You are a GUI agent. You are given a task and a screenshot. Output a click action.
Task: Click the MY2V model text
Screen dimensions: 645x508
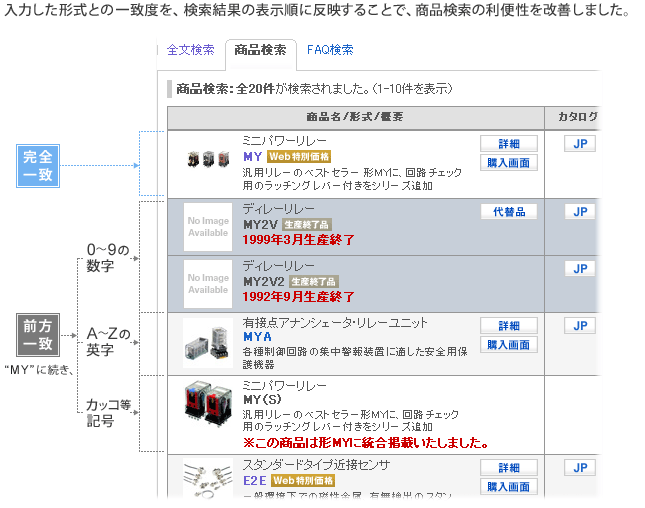pos(260,225)
